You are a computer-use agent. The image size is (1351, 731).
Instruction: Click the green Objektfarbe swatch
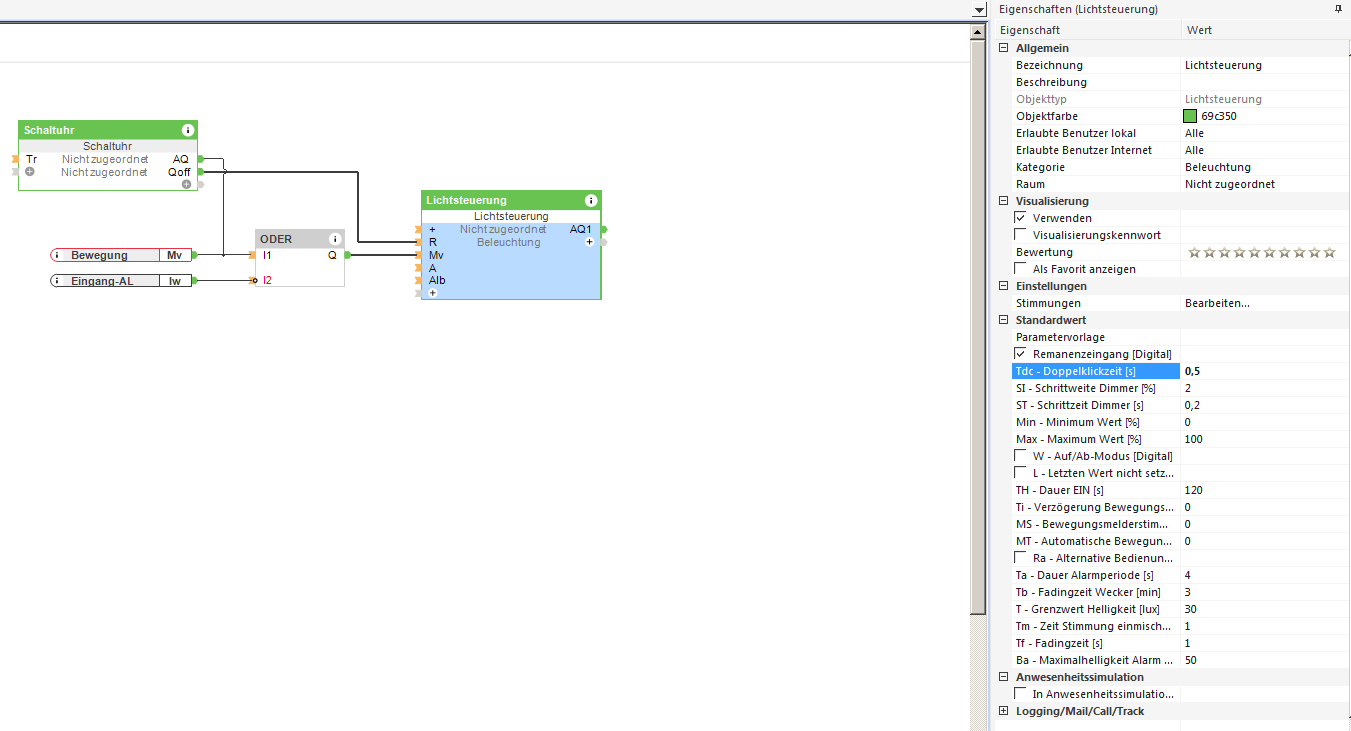[x=1190, y=116]
